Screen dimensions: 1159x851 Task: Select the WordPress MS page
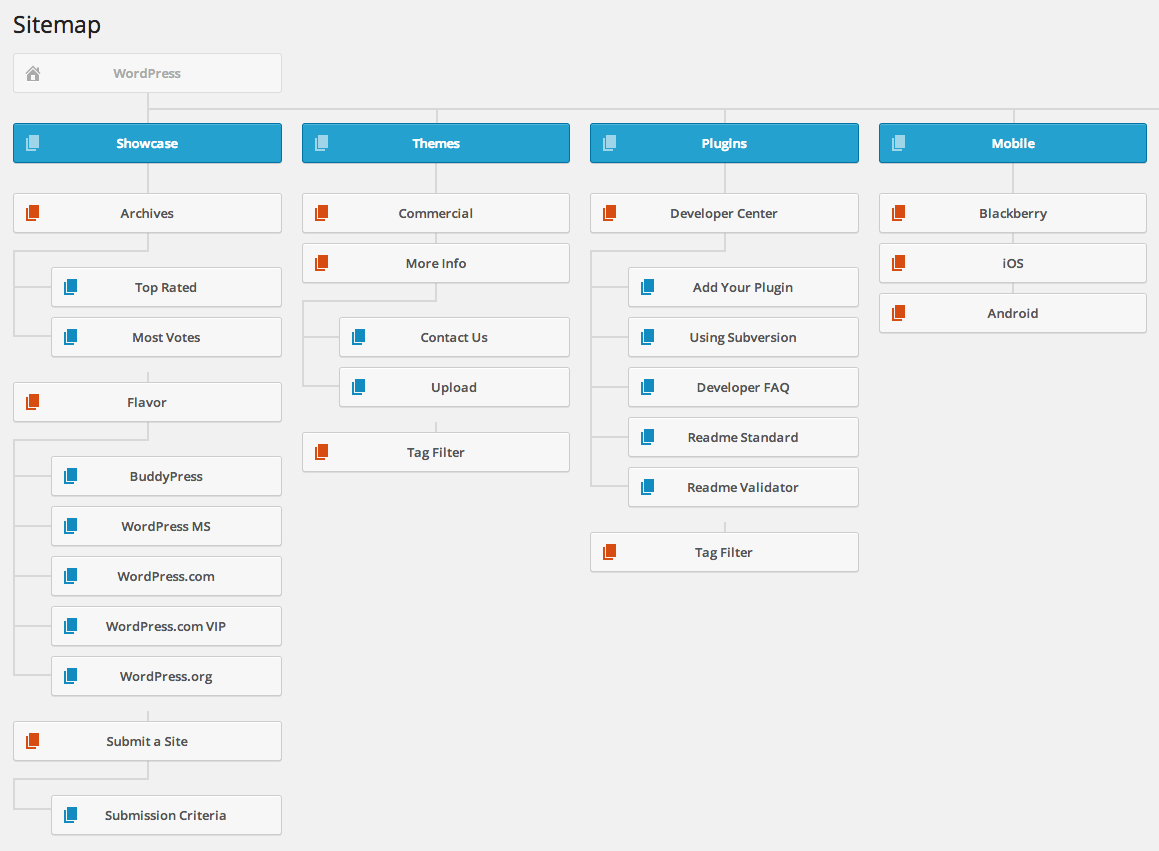[x=166, y=526]
